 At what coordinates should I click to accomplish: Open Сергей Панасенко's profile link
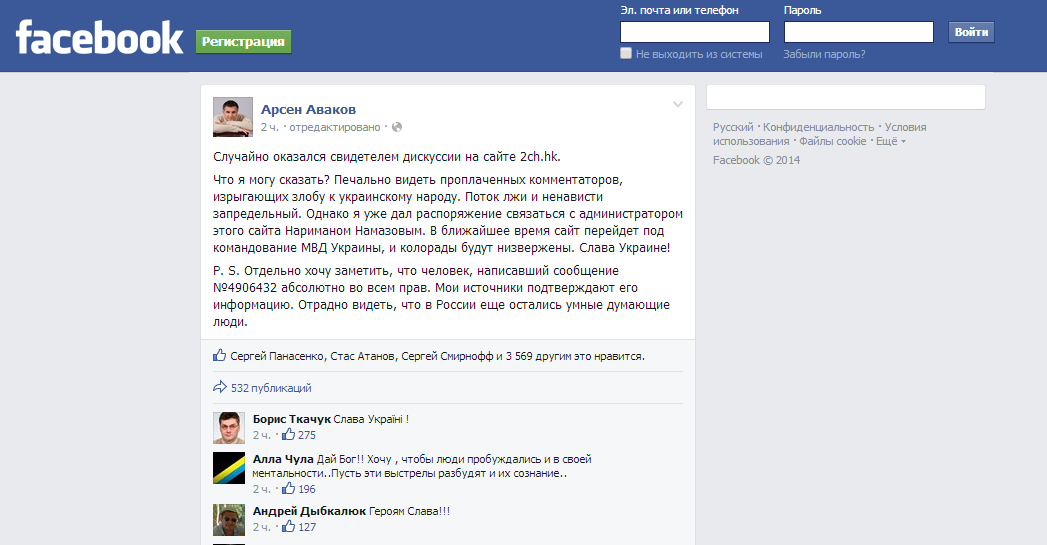278,357
